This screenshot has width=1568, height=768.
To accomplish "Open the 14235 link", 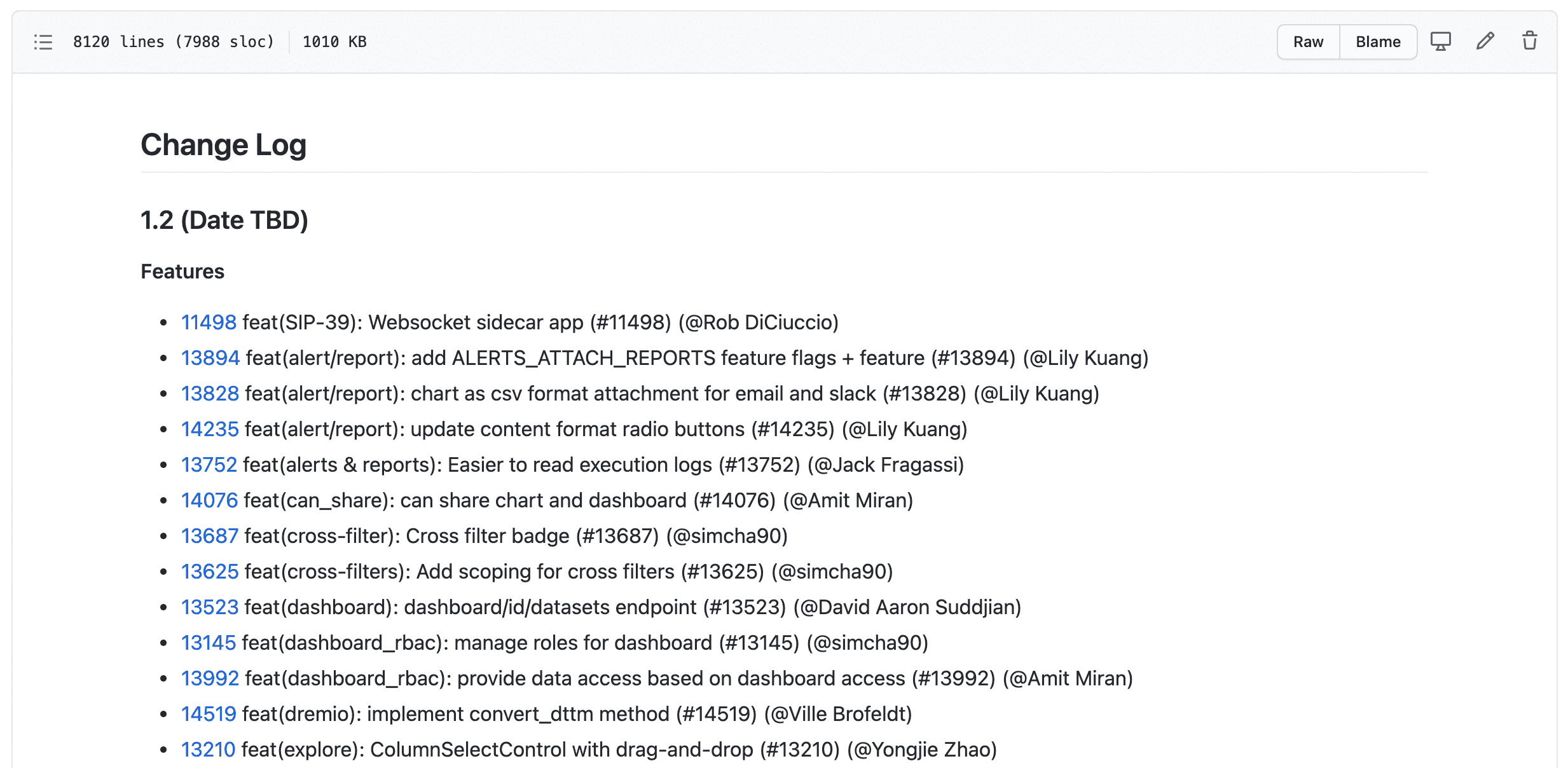I will (x=210, y=429).
